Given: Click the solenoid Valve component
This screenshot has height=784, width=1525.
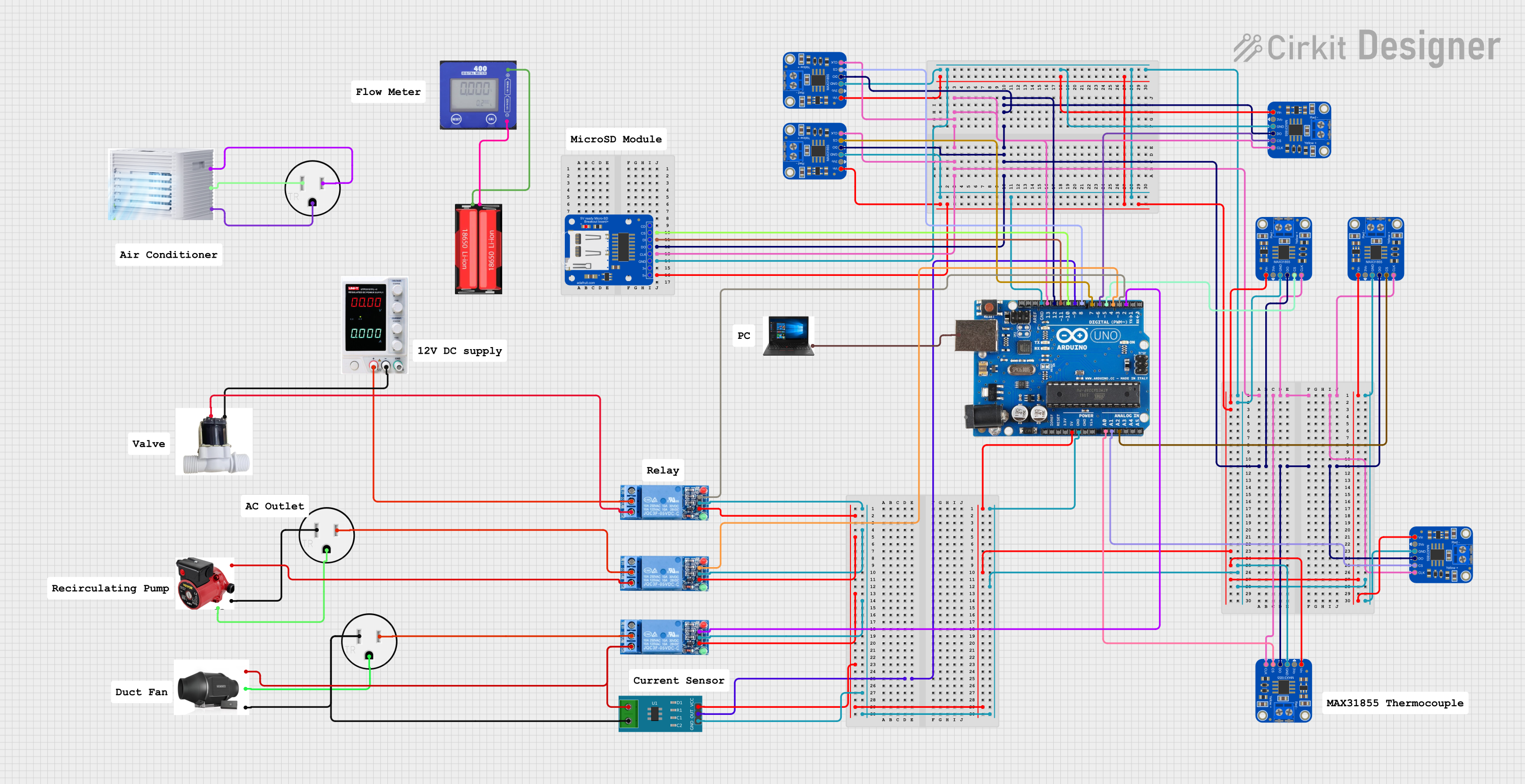Looking at the screenshot, I should click(215, 443).
